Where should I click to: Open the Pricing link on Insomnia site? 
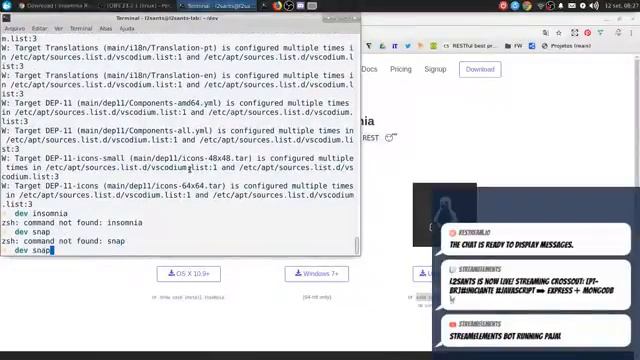401,69
